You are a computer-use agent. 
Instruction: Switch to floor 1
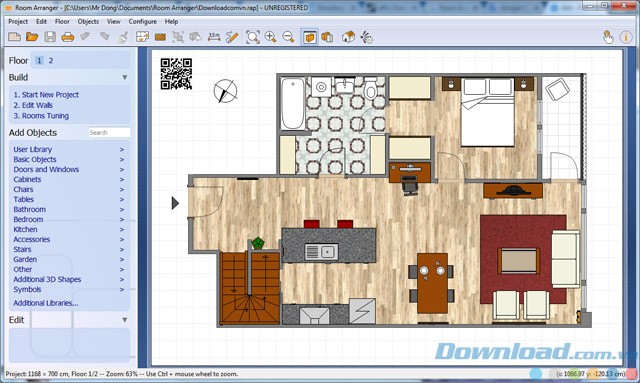(39, 60)
